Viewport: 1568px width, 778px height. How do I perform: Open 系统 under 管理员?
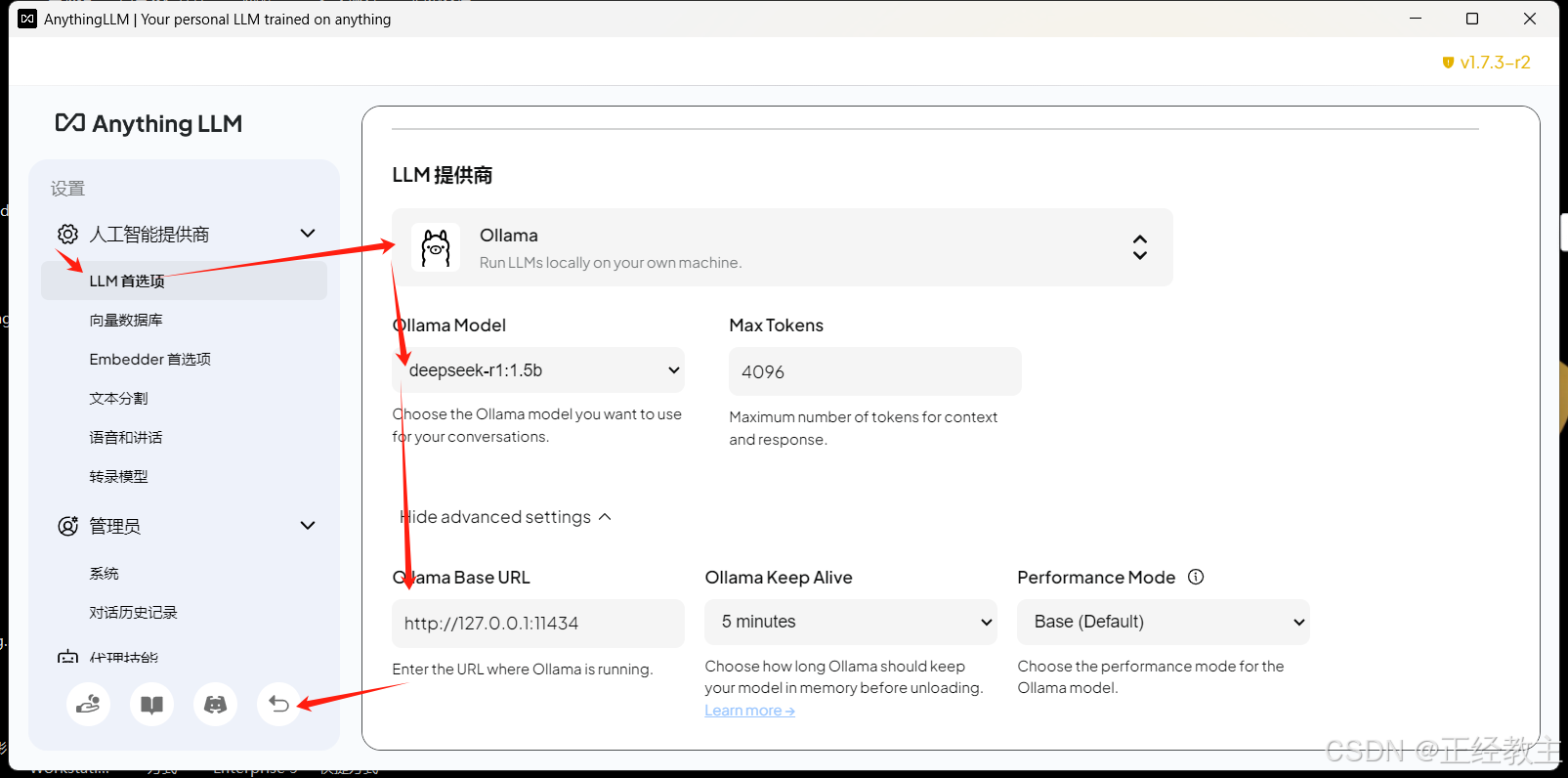point(104,573)
